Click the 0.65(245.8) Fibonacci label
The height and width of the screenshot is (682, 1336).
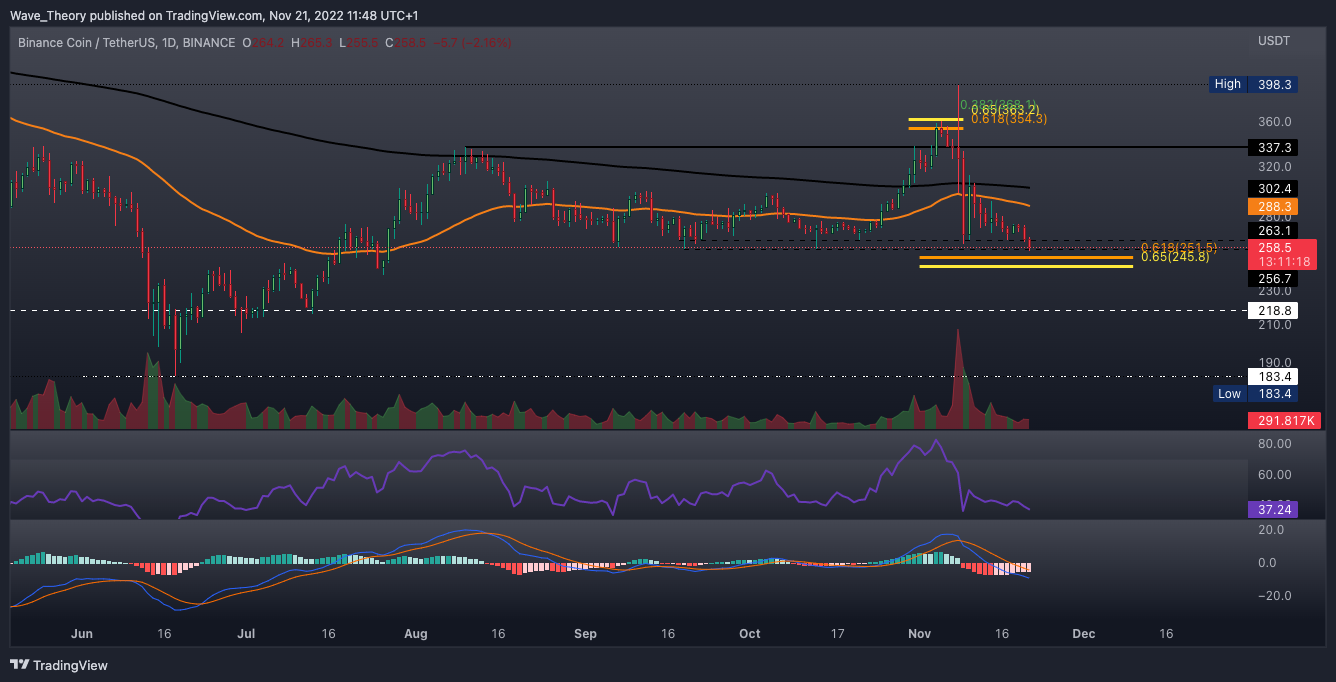pos(1175,257)
